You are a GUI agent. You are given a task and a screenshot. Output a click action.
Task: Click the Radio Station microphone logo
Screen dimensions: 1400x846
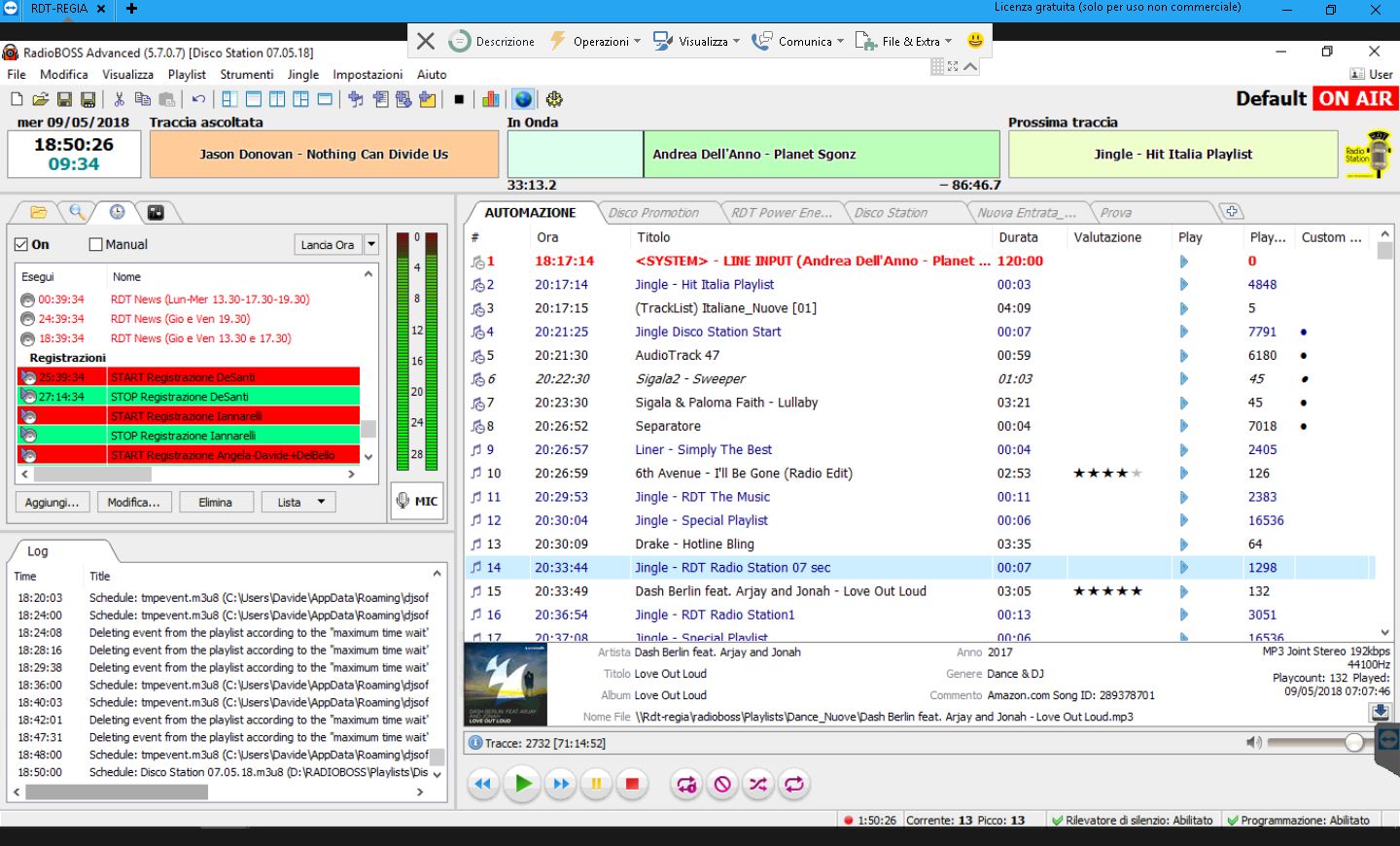point(1368,154)
